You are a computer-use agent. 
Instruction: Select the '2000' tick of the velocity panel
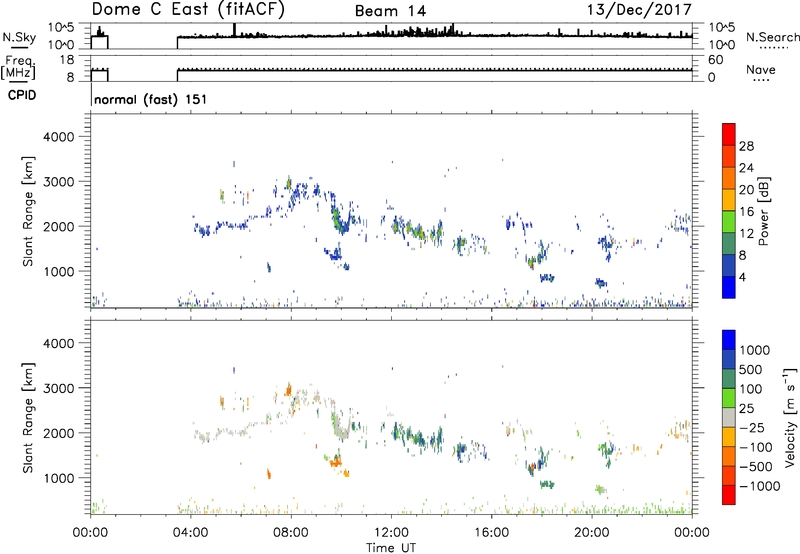(58, 433)
